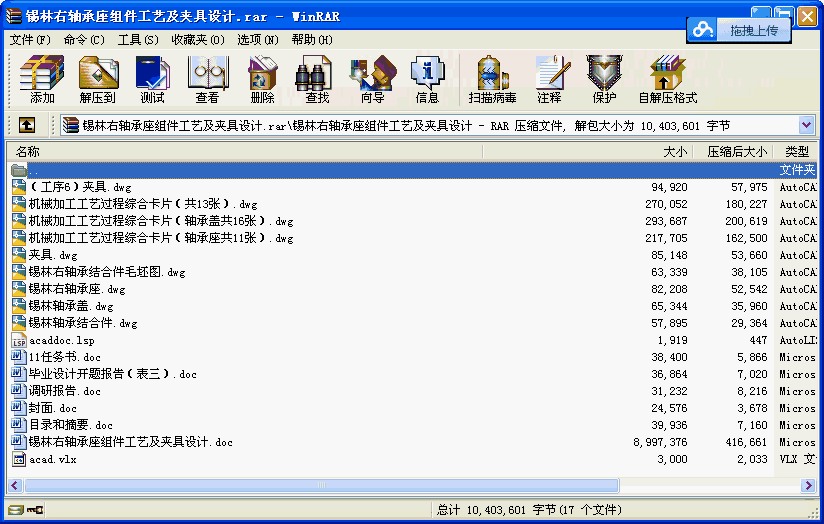Expand the archive path dropdown
824x524 pixels.
pos(807,125)
